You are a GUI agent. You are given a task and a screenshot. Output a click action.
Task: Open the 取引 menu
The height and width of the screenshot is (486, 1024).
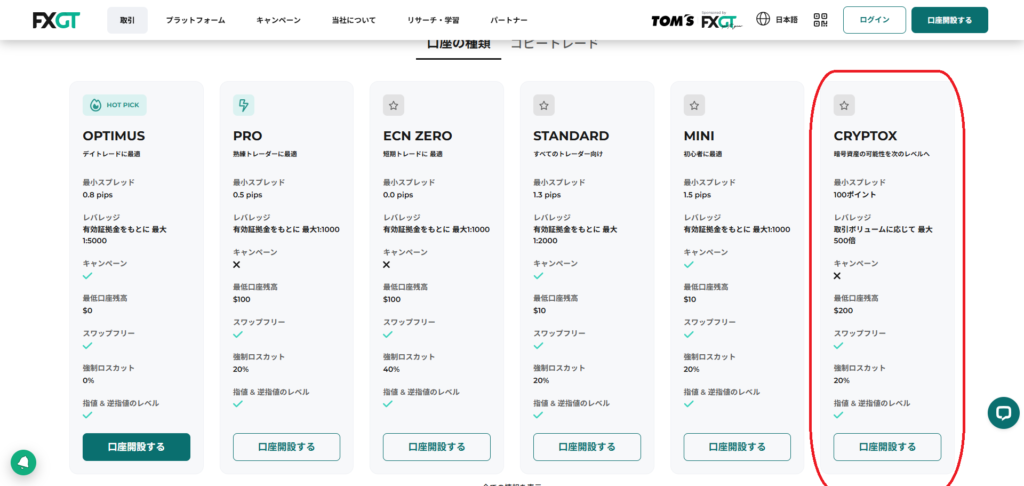click(x=127, y=20)
